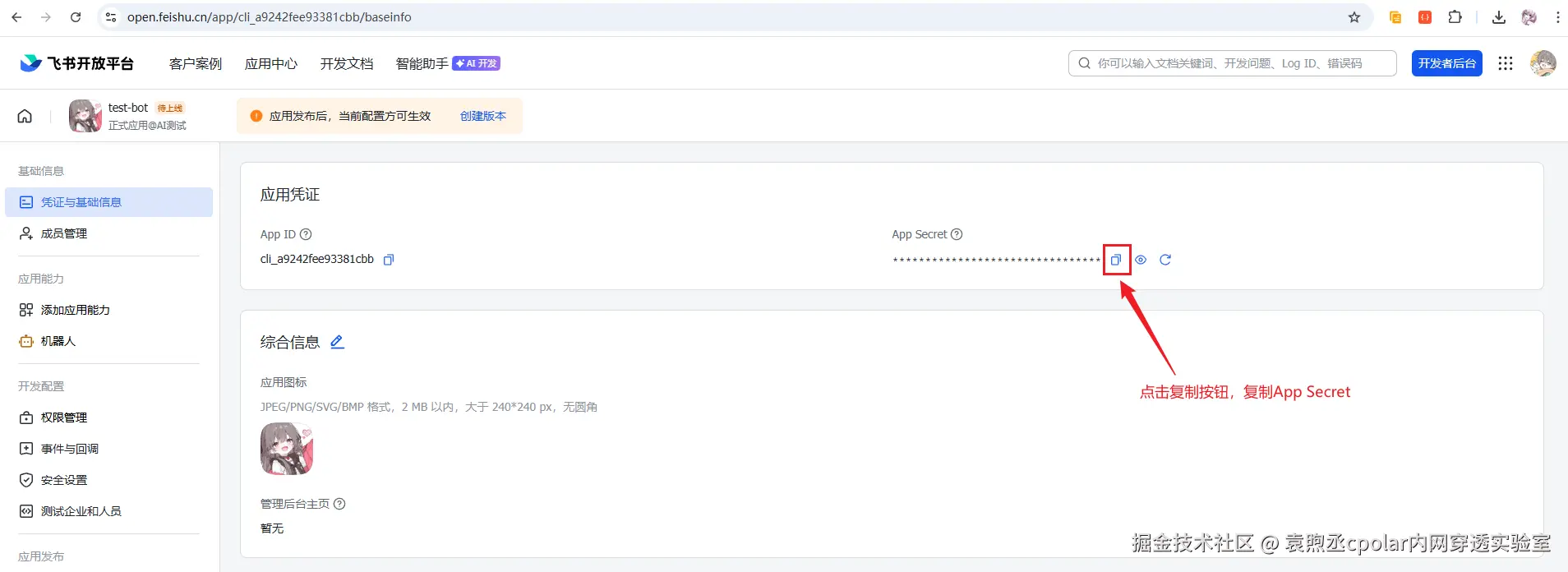Open the browser three-dot menu
This screenshot has height=572, width=1568.
(x=1557, y=17)
